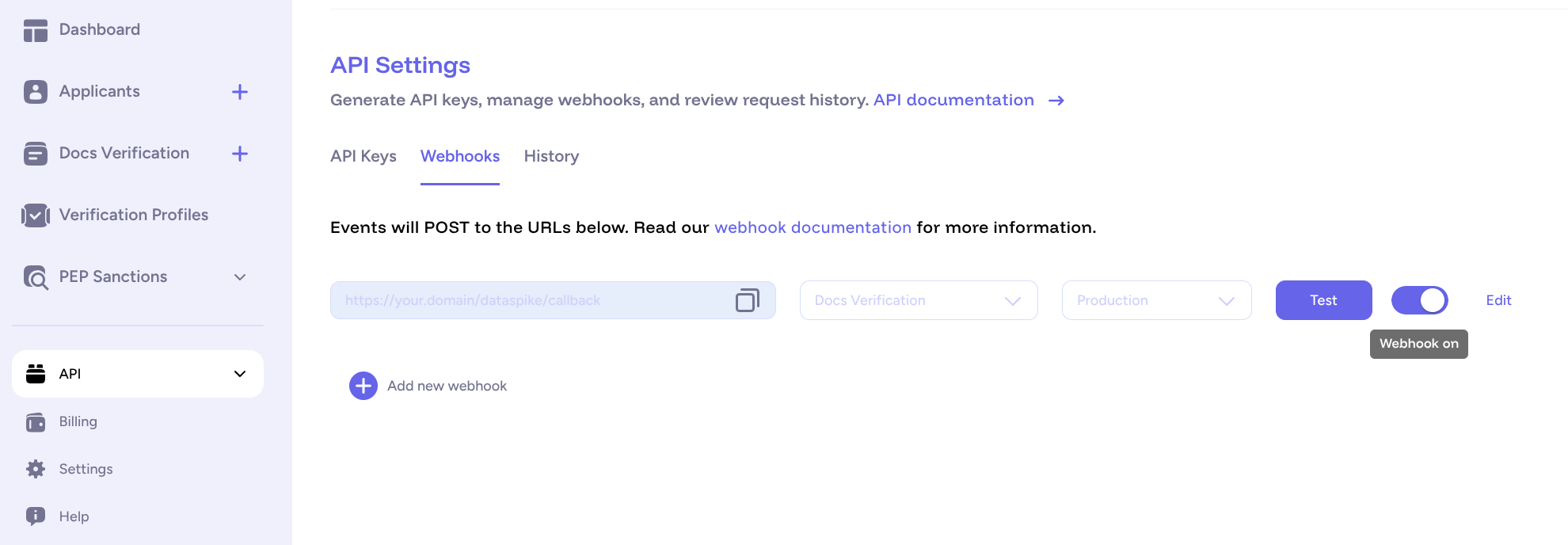
Task: Open Settings in the sidebar
Action: tap(86, 469)
